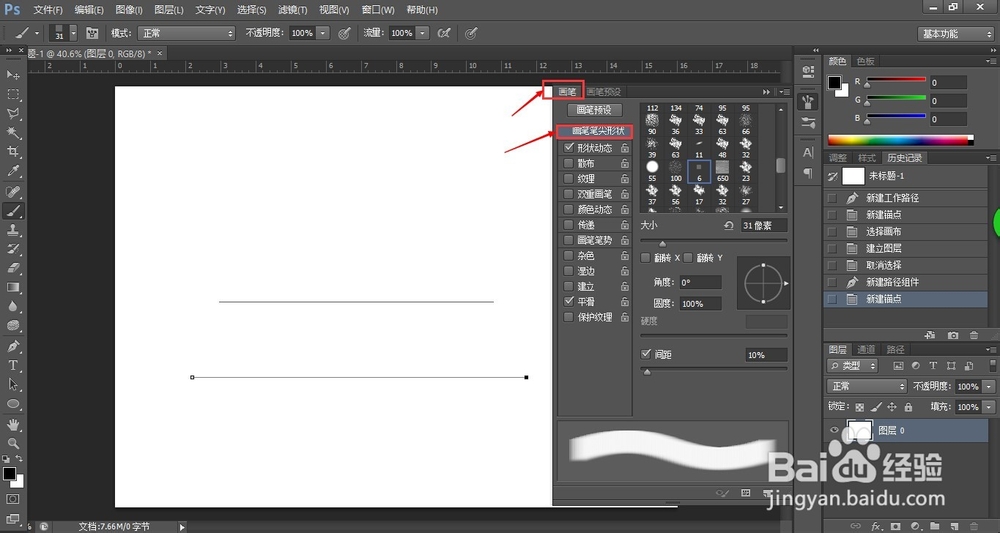The width and height of the screenshot is (1000, 533).
Task: Select the Magic Wand tool
Action: (13, 133)
